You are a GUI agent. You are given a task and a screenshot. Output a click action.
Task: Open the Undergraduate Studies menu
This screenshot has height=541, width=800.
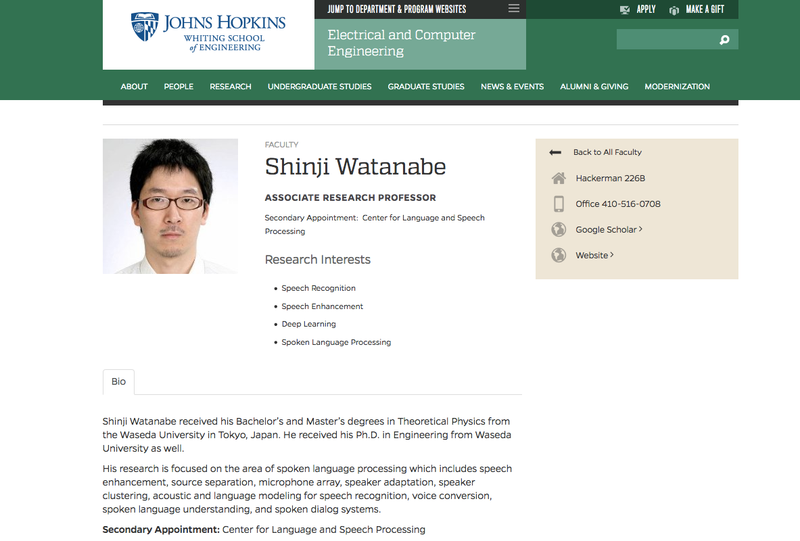(319, 86)
